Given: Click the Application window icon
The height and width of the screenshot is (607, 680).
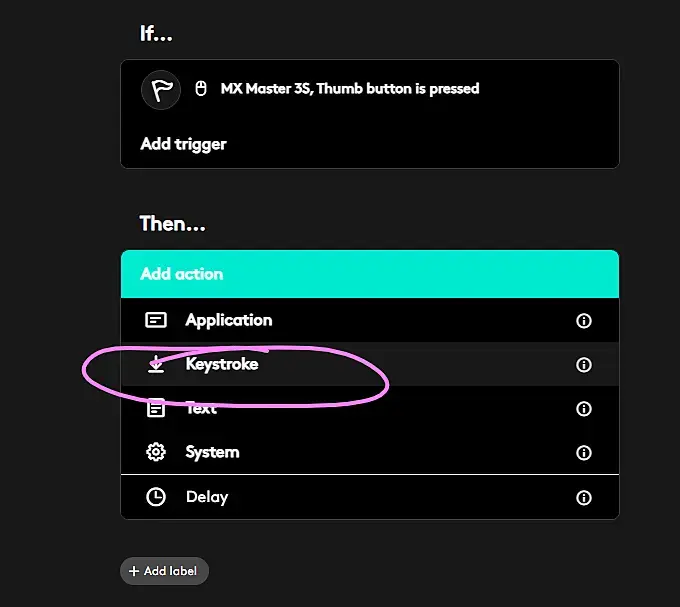Looking at the screenshot, I should click(156, 320).
